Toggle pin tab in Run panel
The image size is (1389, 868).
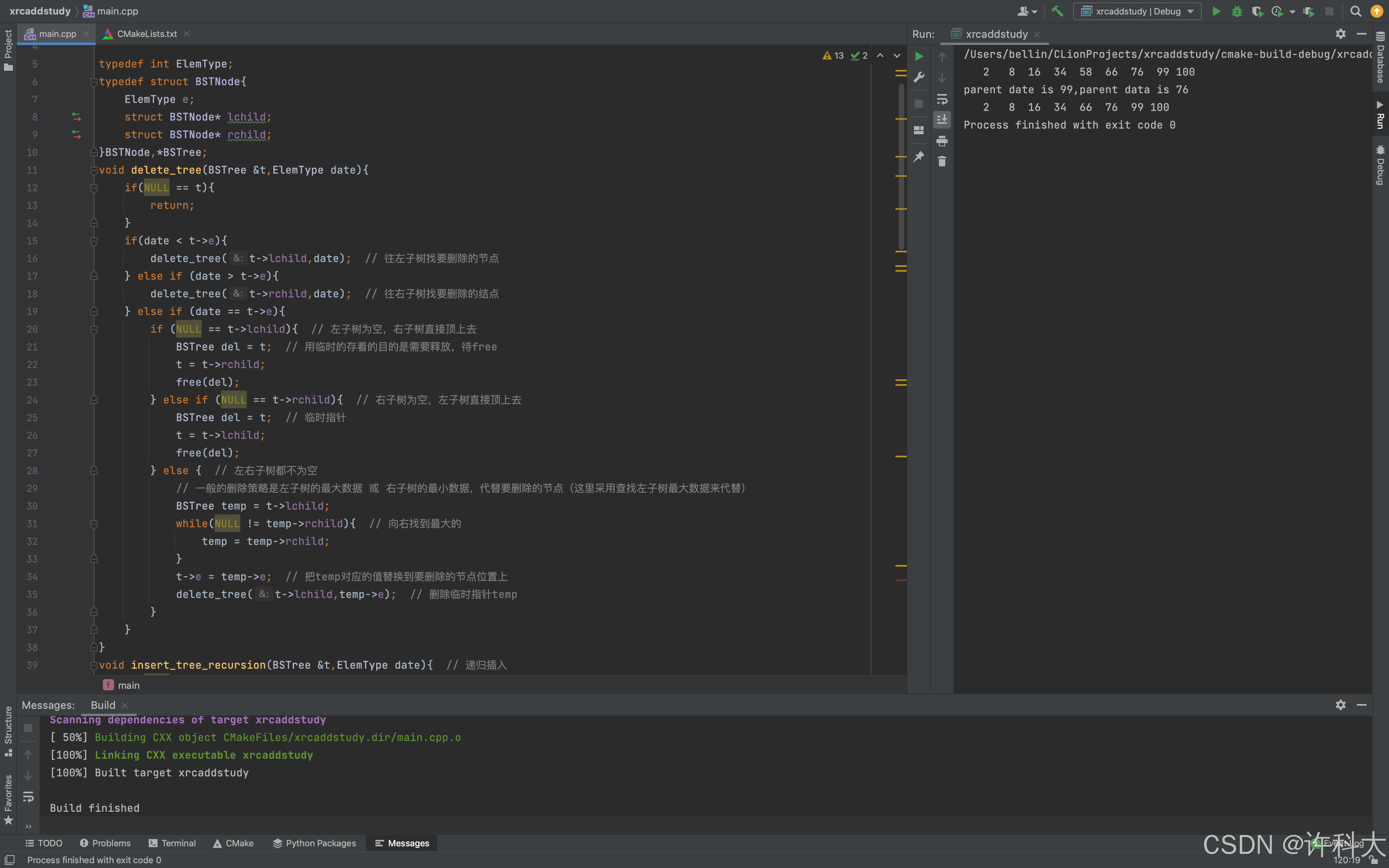[x=919, y=156]
